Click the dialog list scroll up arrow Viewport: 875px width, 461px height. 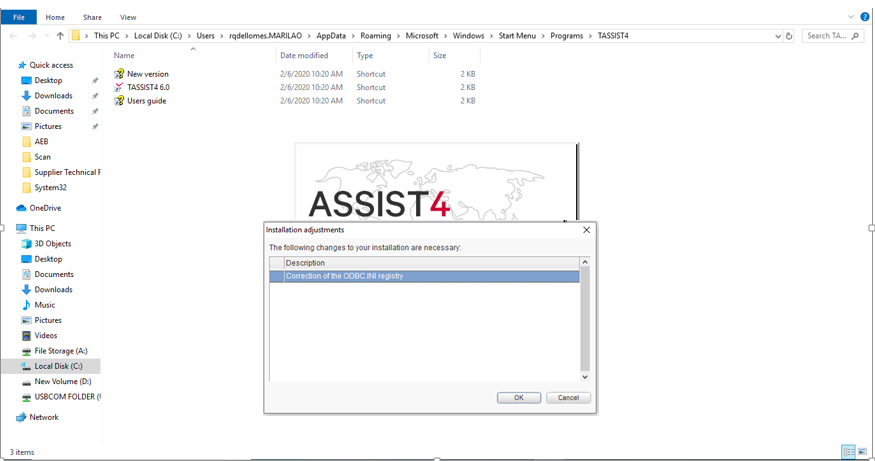[585, 262]
